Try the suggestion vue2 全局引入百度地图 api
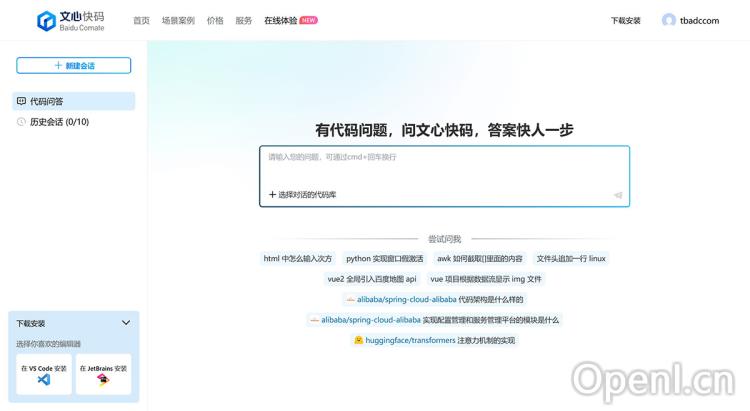The image size is (750, 411). (372, 279)
